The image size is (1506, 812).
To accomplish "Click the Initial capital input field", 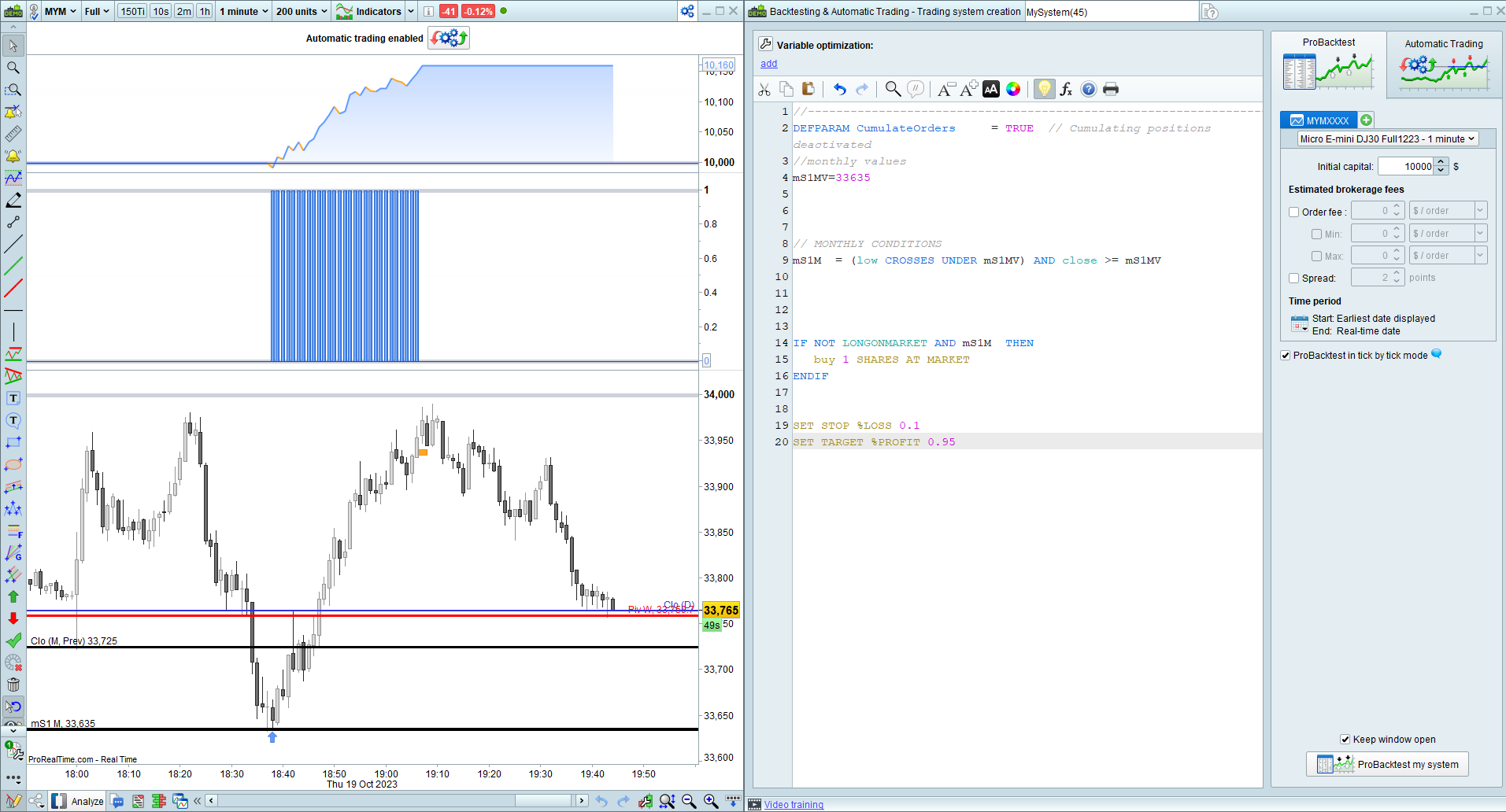I will pos(1406,166).
